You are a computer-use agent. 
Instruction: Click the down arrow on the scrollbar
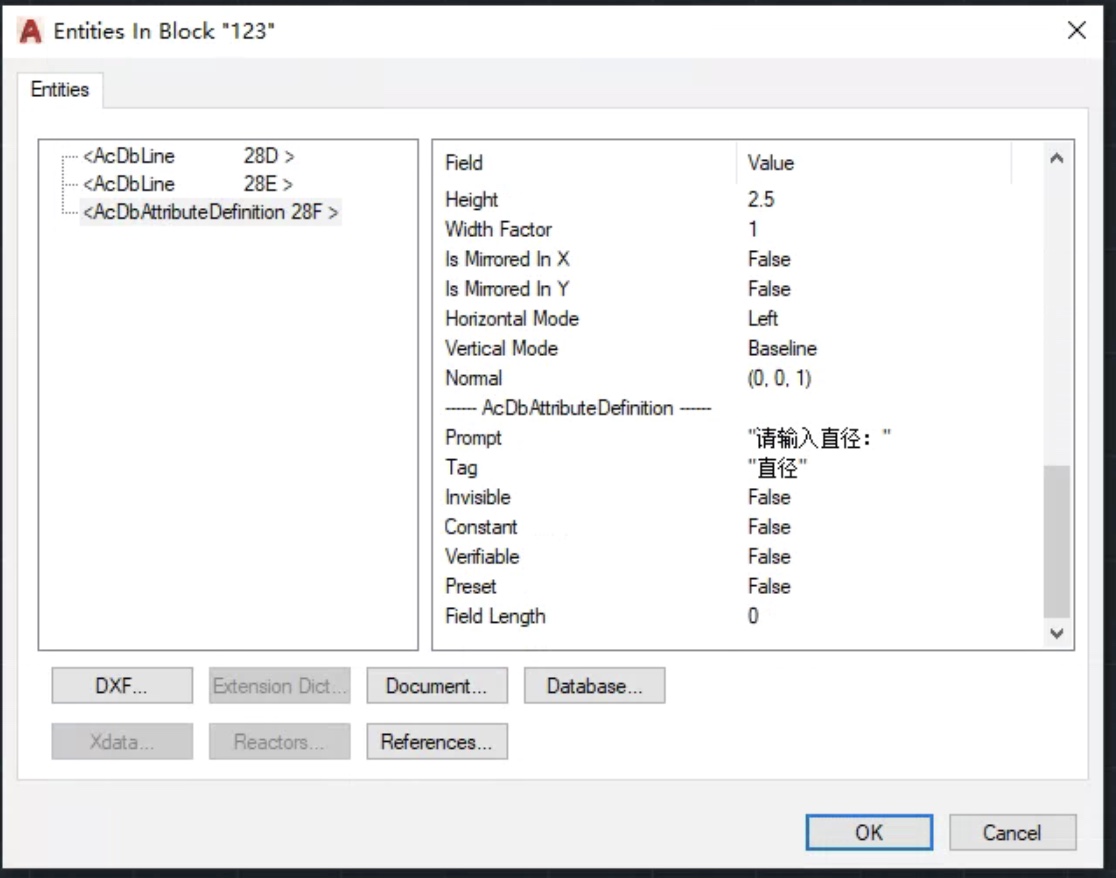[1055, 633]
